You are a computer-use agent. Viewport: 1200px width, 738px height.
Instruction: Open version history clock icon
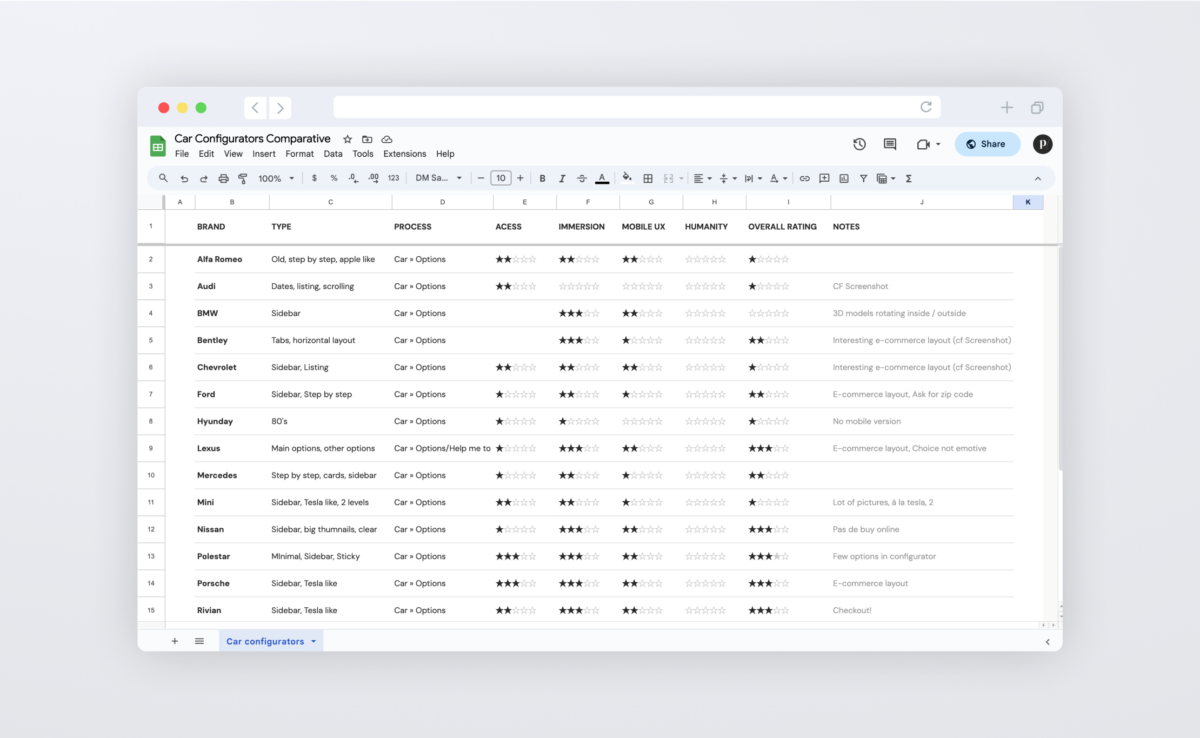pyautogui.click(x=859, y=144)
